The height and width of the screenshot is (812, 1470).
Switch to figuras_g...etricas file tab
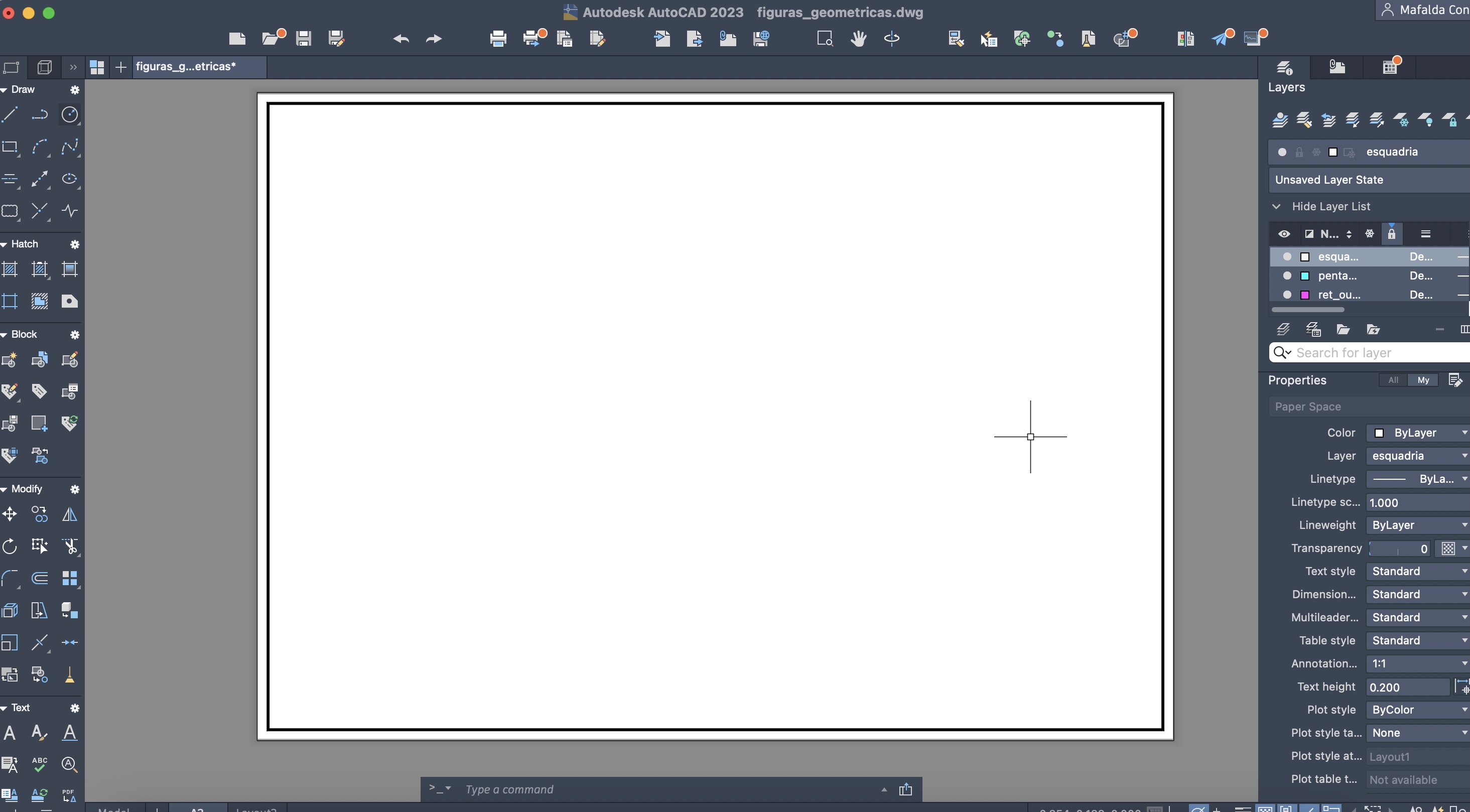point(186,67)
